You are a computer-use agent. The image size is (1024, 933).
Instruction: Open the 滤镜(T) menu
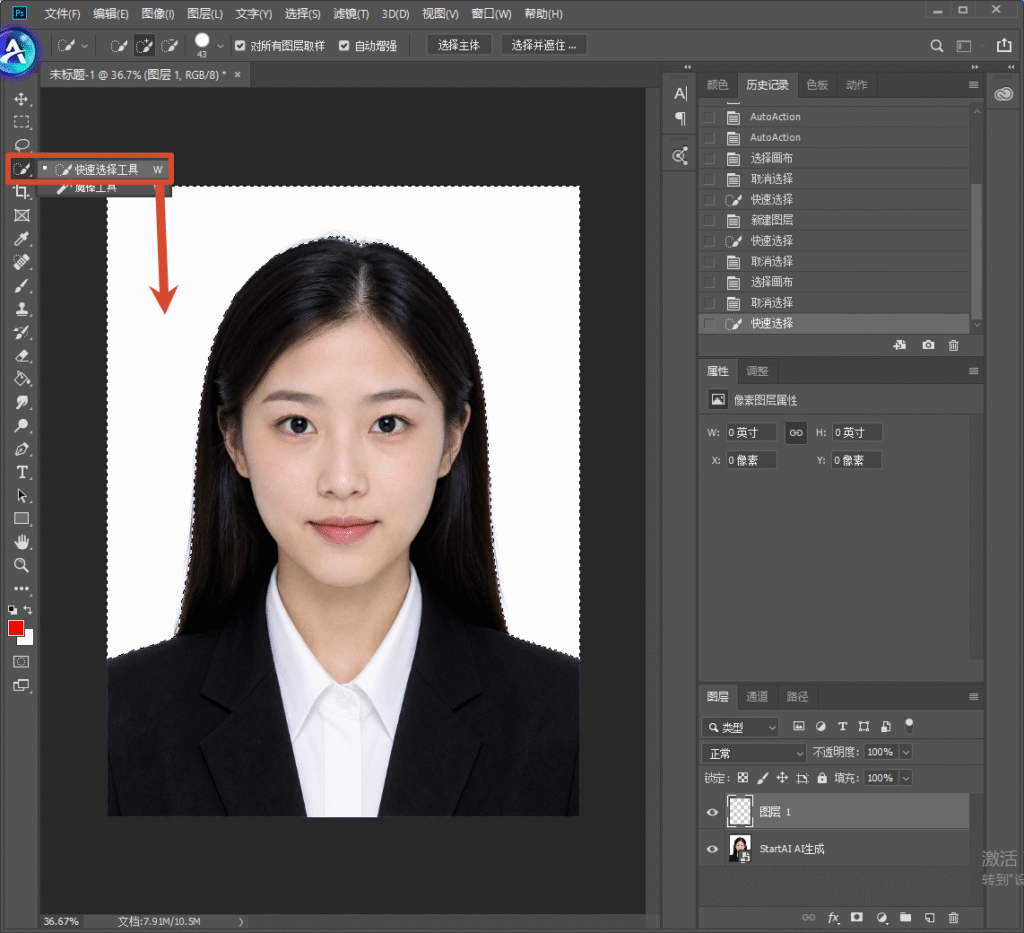coord(351,14)
